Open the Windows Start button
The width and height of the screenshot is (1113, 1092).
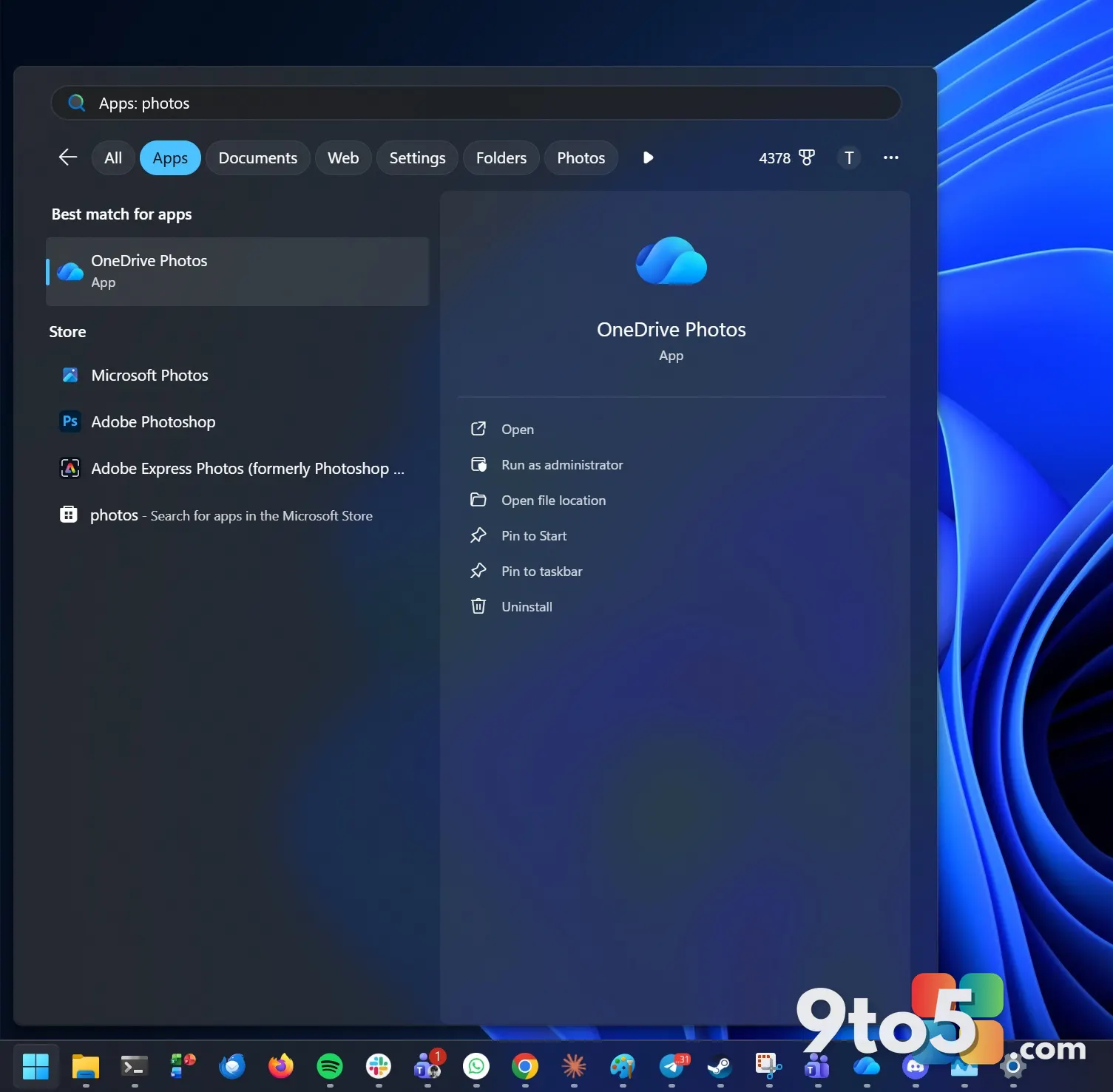35,1066
